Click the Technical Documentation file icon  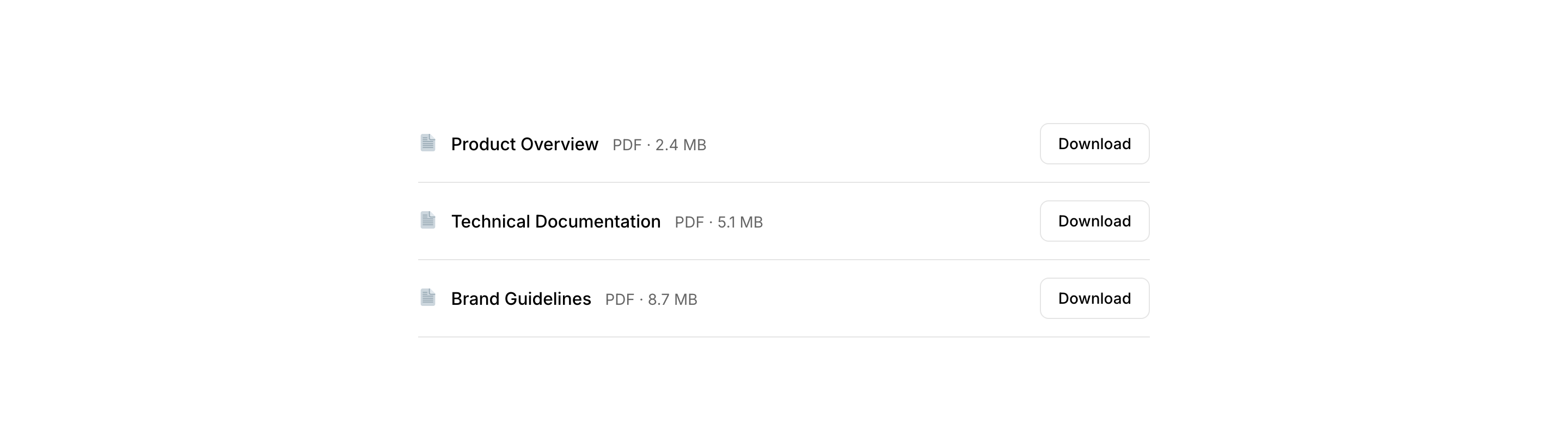coord(428,220)
